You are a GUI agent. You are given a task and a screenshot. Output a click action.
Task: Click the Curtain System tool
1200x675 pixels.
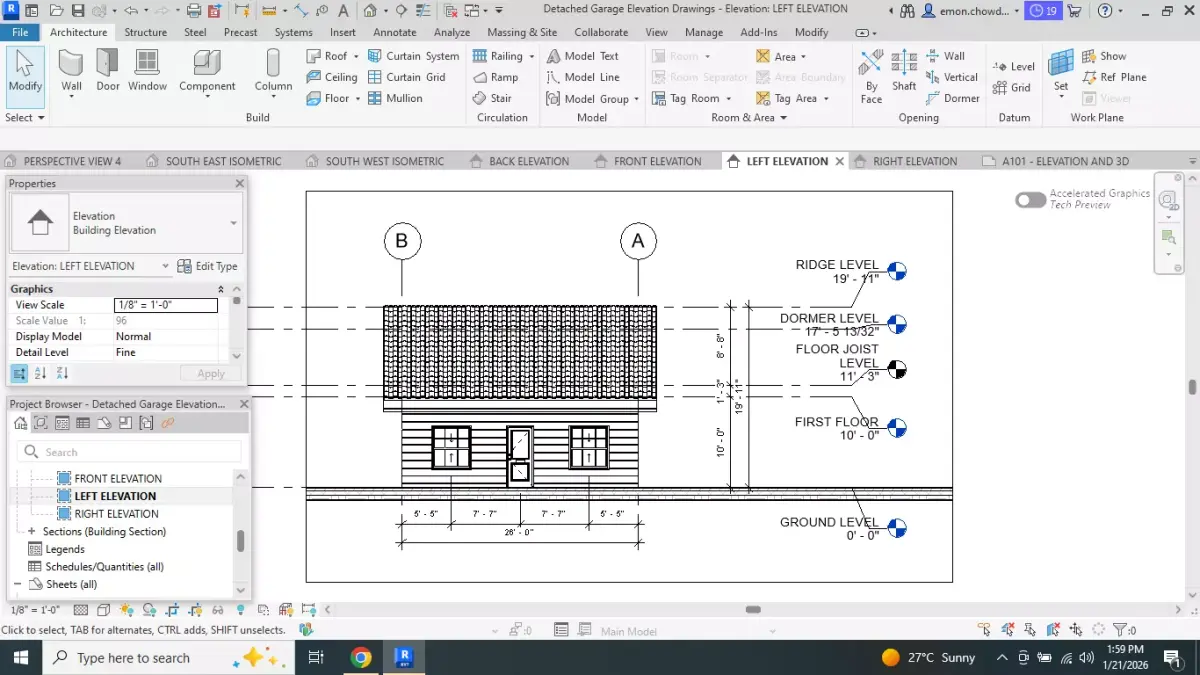[413, 56]
